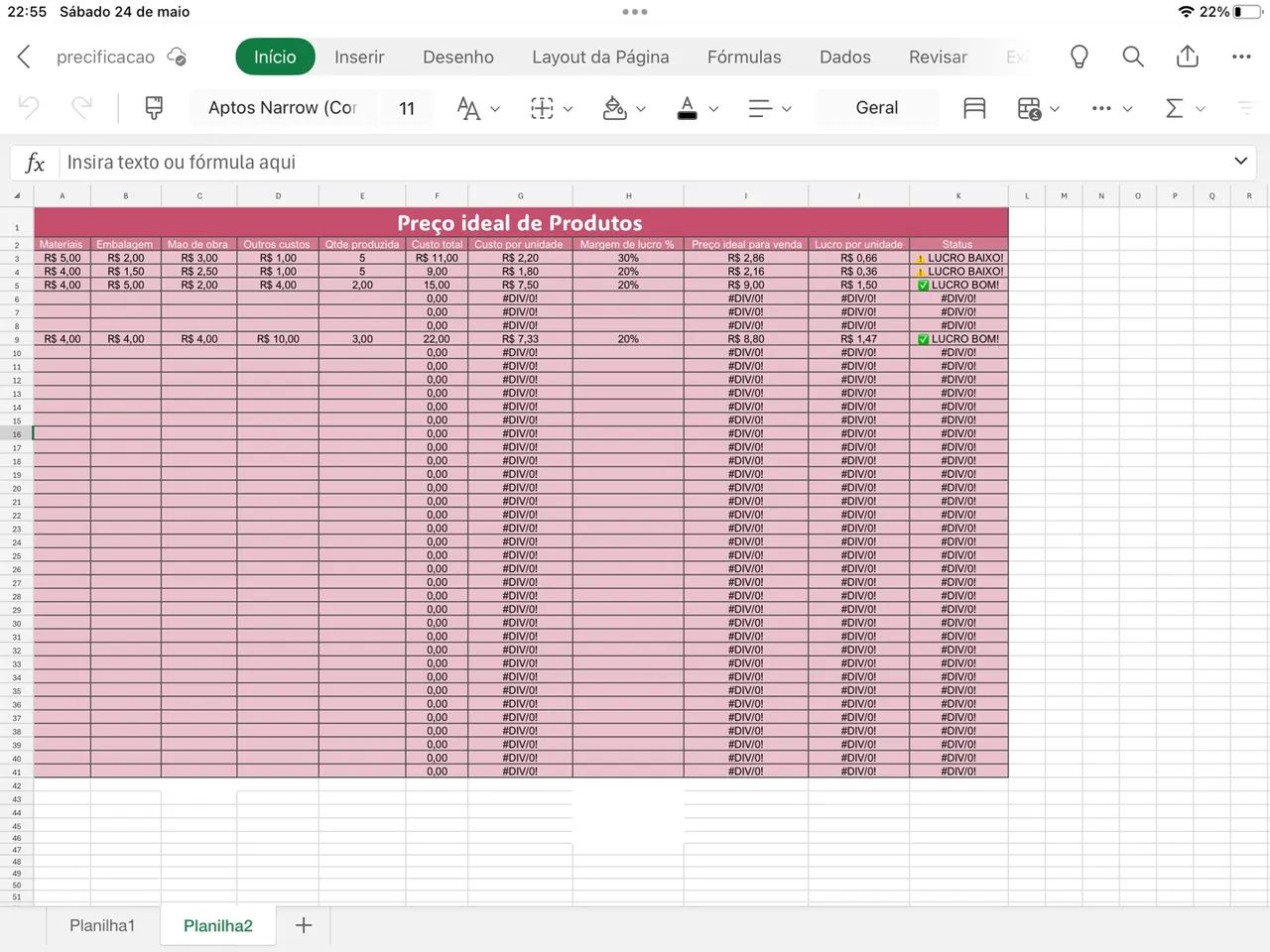Open the Dados tab
The image size is (1270, 952).
pyautogui.click(x=845, y=57)
